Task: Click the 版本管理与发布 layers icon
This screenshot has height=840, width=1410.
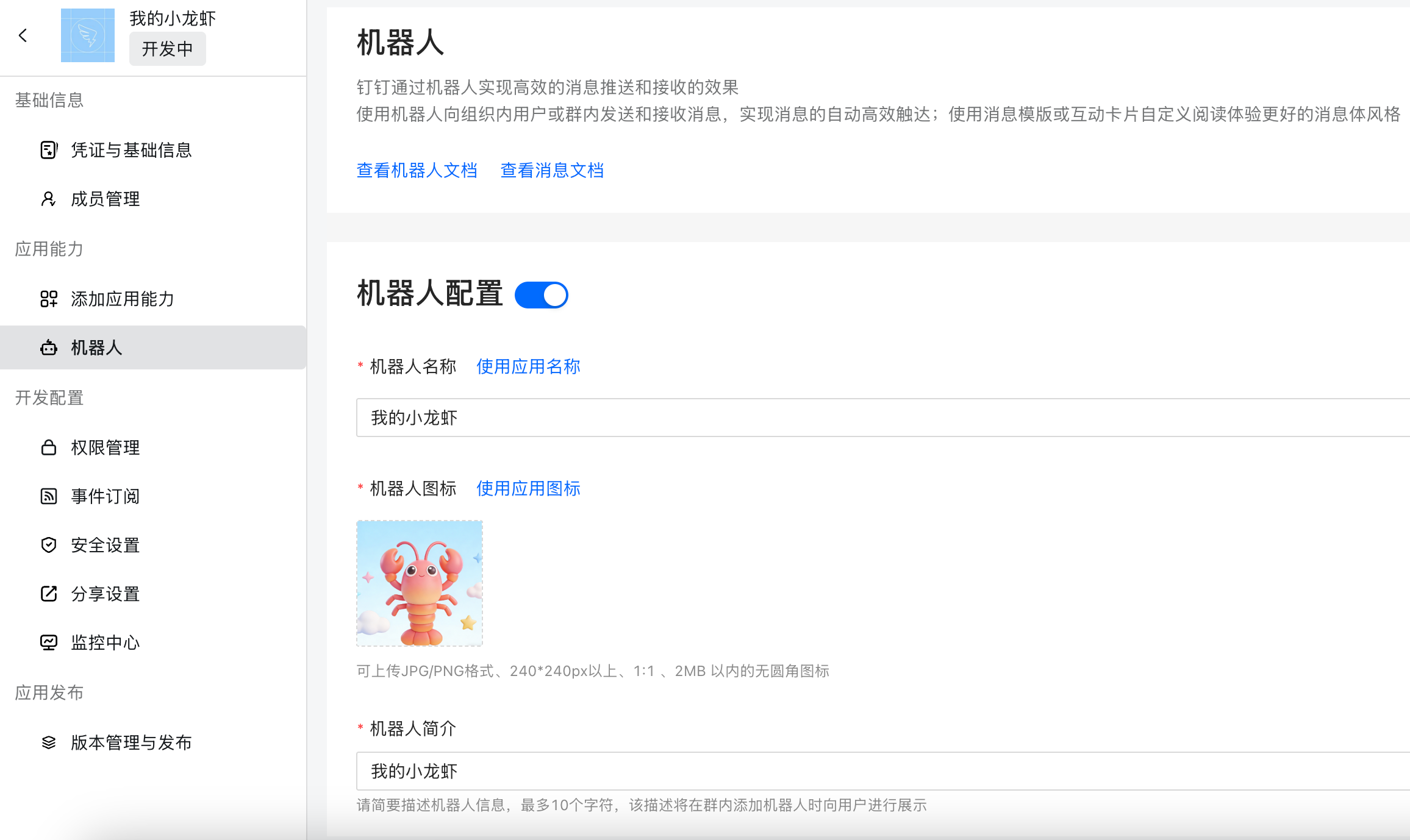Action: pyautogui.click(x=49, y=742)
